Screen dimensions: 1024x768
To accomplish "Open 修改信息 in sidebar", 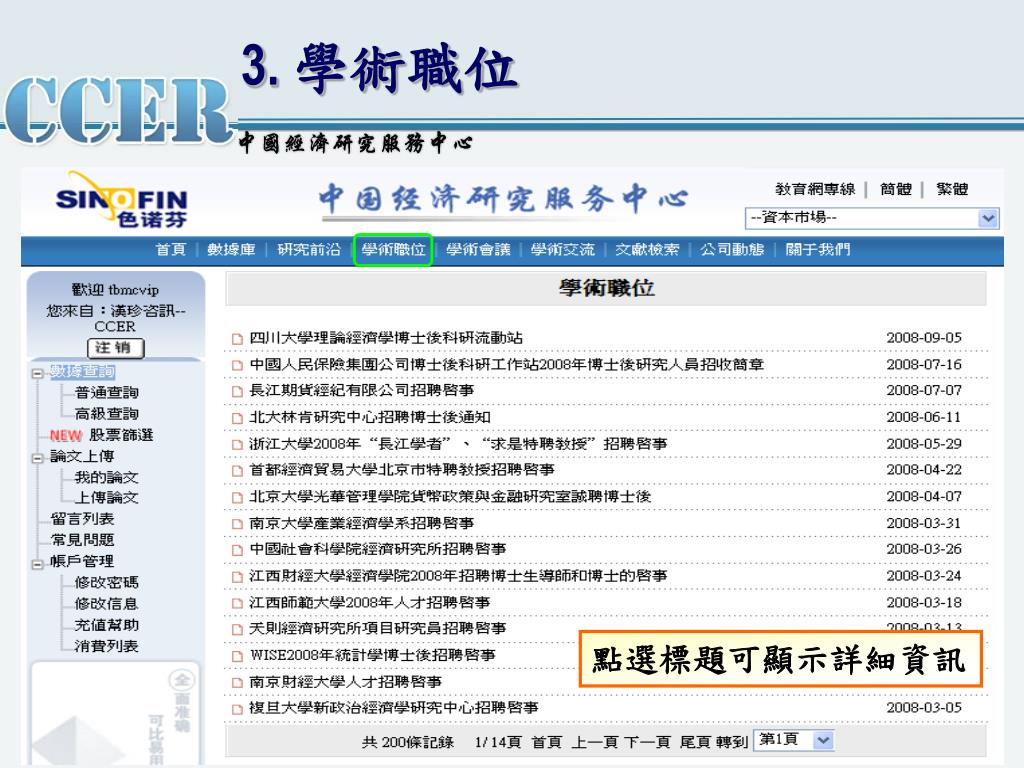I will click(x=106, y=603).
